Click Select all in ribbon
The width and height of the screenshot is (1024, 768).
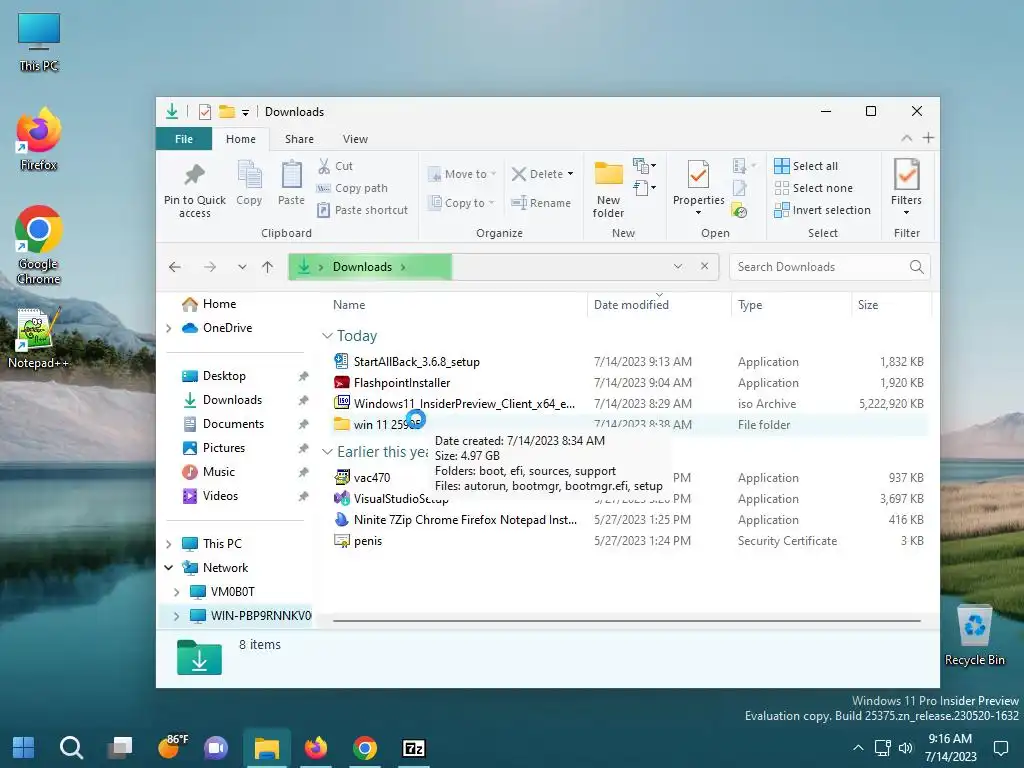point(806,166)
